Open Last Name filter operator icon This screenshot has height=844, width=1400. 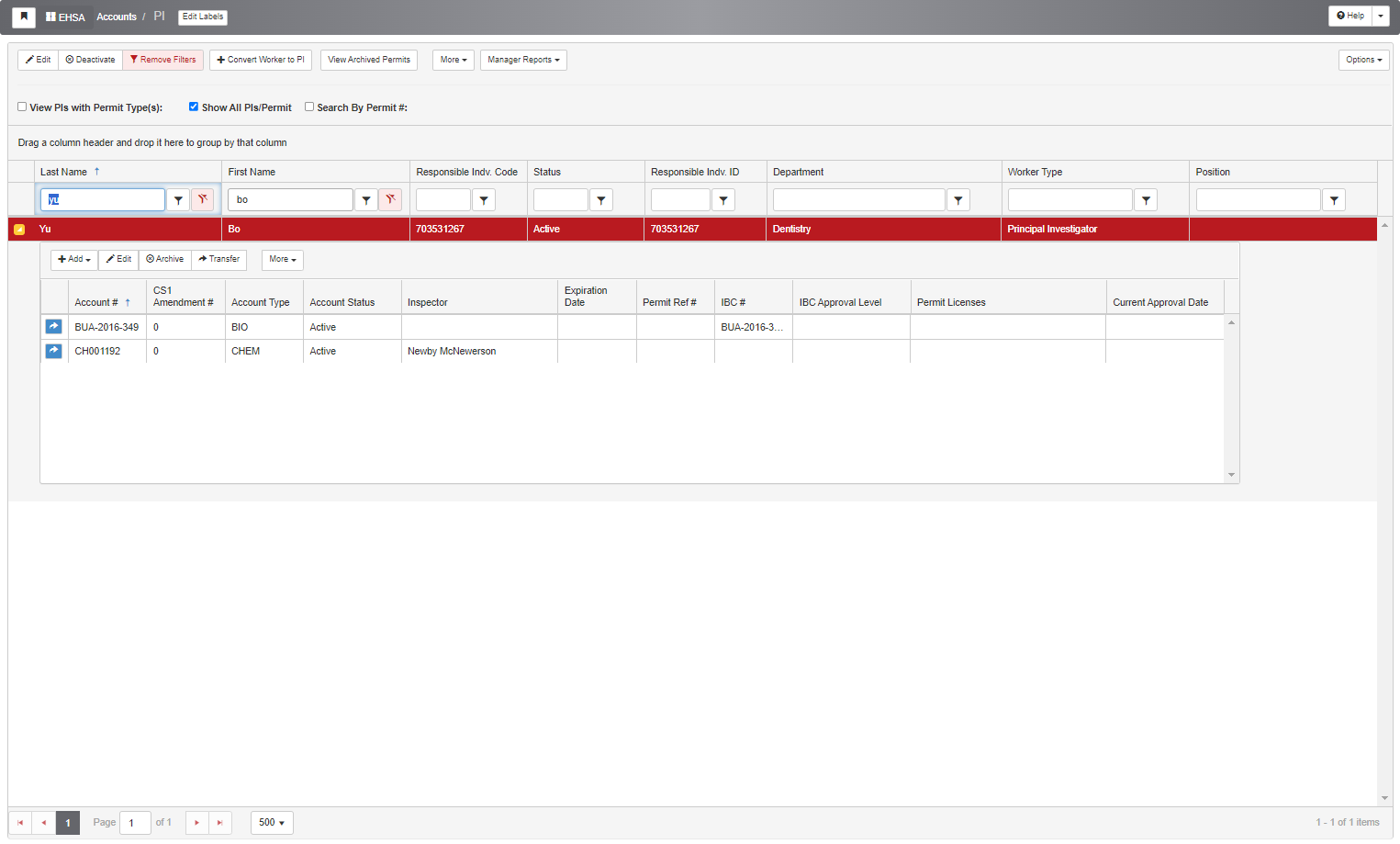click(x=178, y=199)
